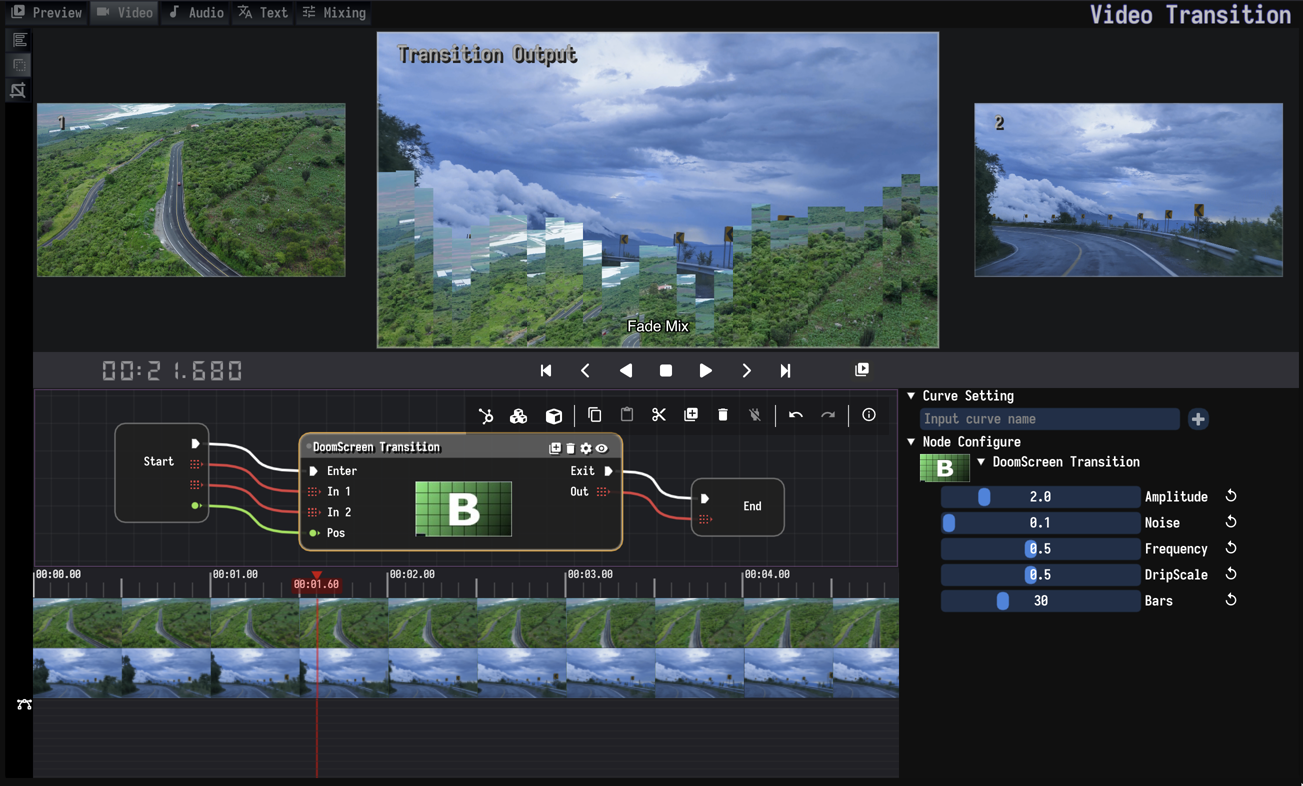Delete node with toolbar trash icon
Screen dimensions: 1303x786
pyautogui.click(x=723, y=415)
